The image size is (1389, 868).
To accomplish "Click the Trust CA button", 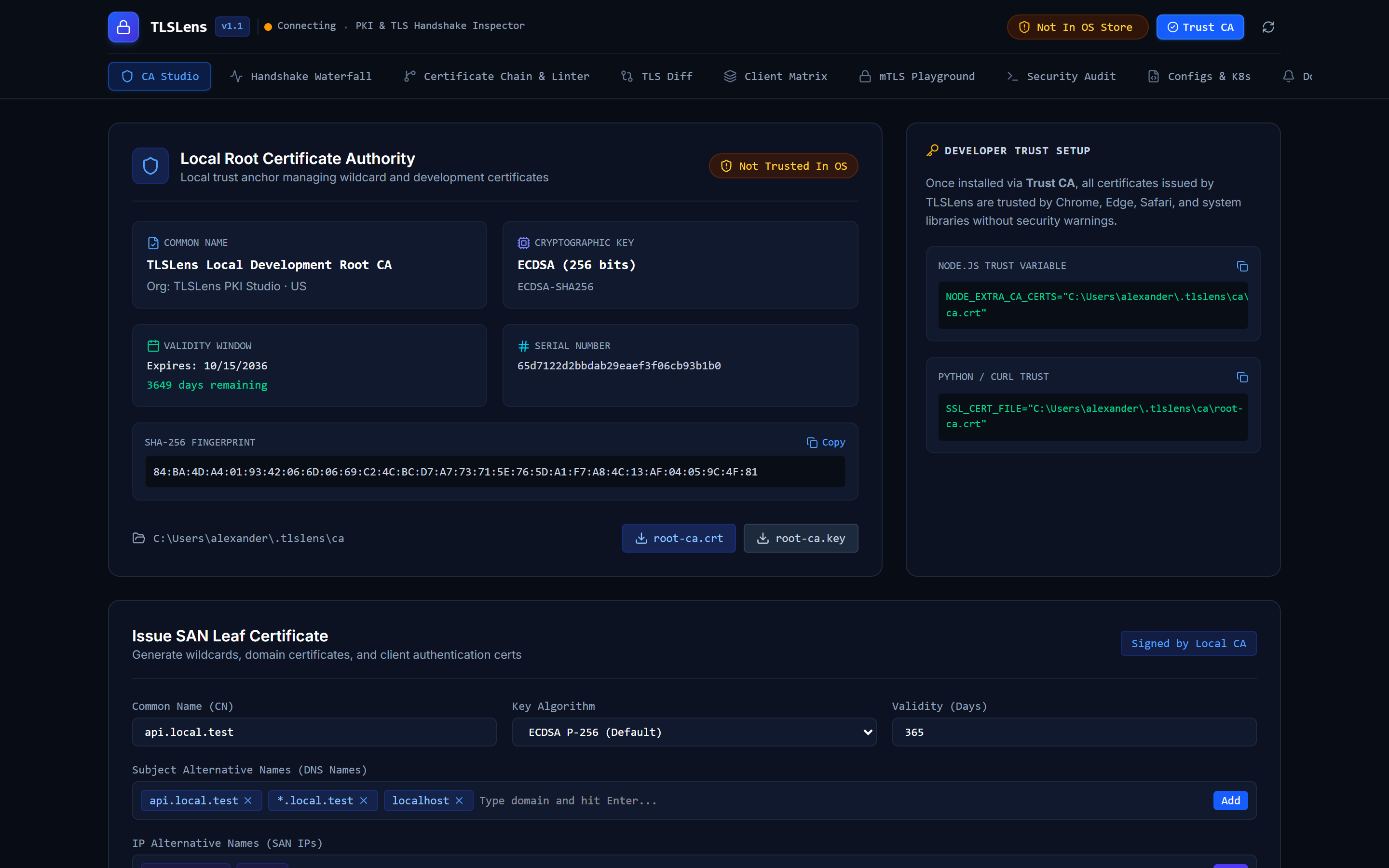I will click(x=1200, y=27).
